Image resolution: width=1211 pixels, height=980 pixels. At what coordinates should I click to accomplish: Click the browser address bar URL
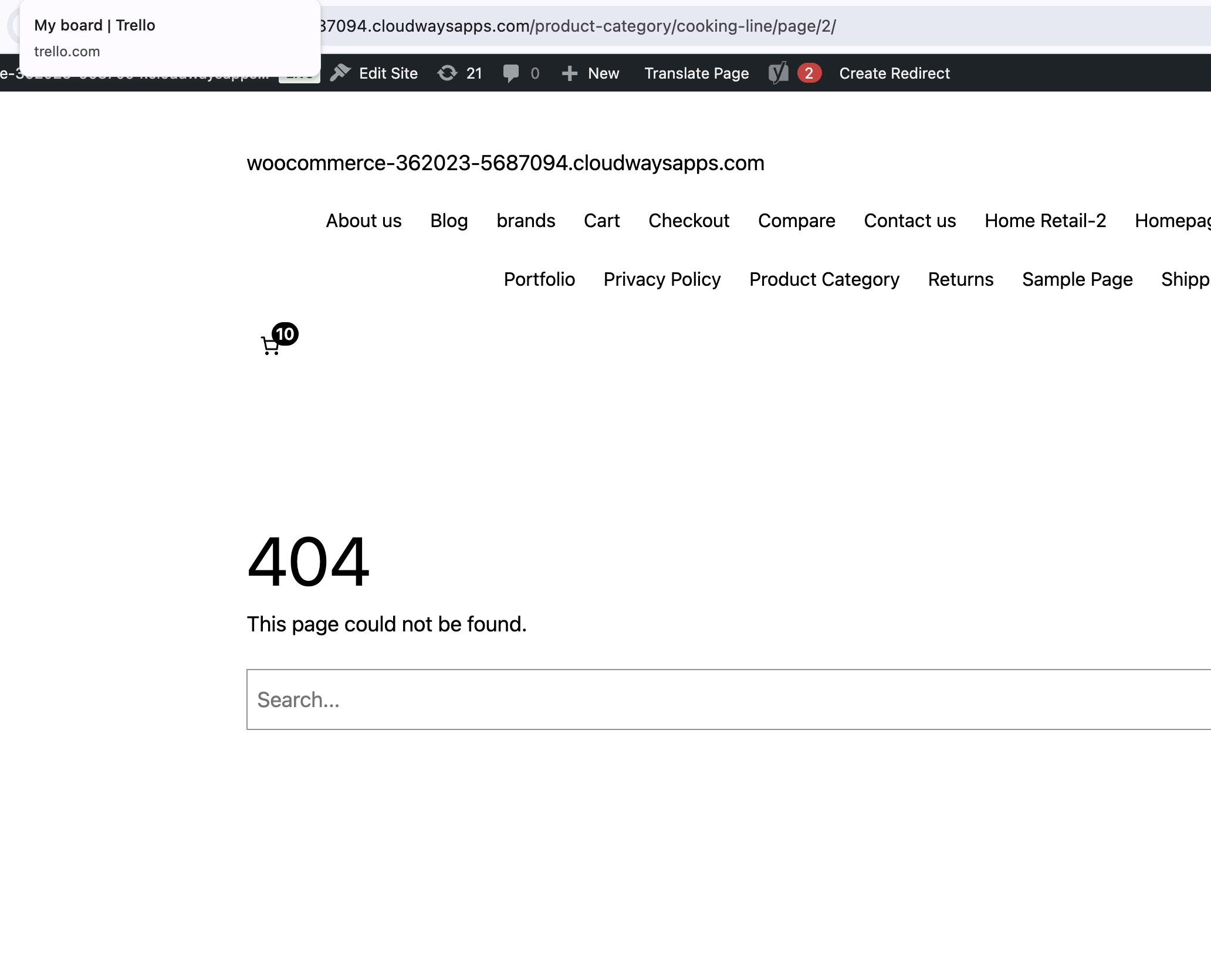click(x=587, y=26)
